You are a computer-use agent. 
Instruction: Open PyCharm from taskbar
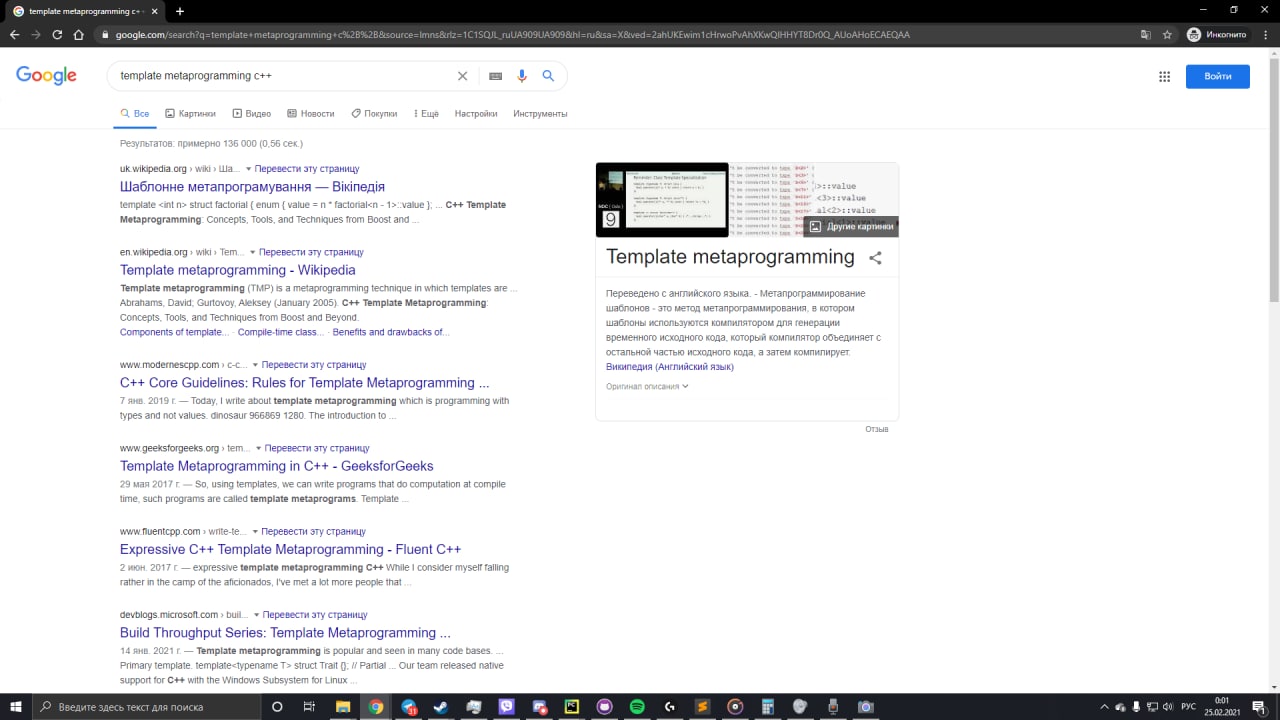pos(572,706)
